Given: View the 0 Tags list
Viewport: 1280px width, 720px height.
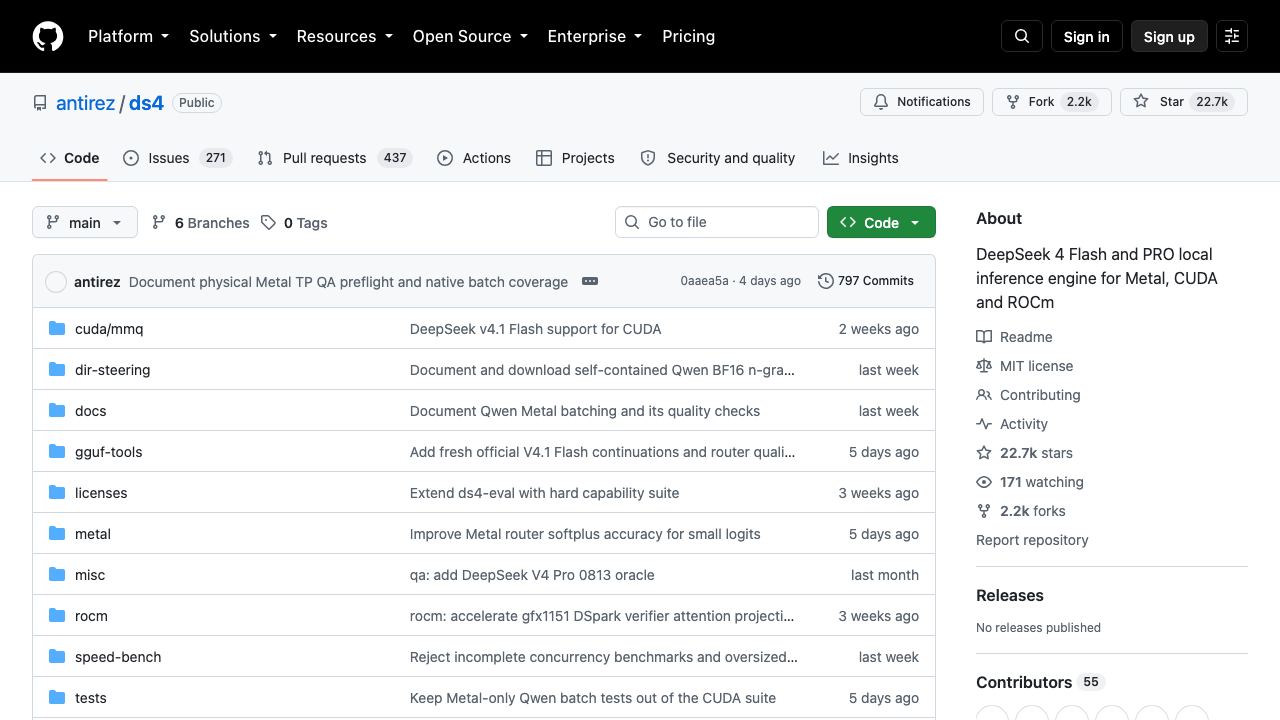Looking at the screenshot, I should click(294, 223).
